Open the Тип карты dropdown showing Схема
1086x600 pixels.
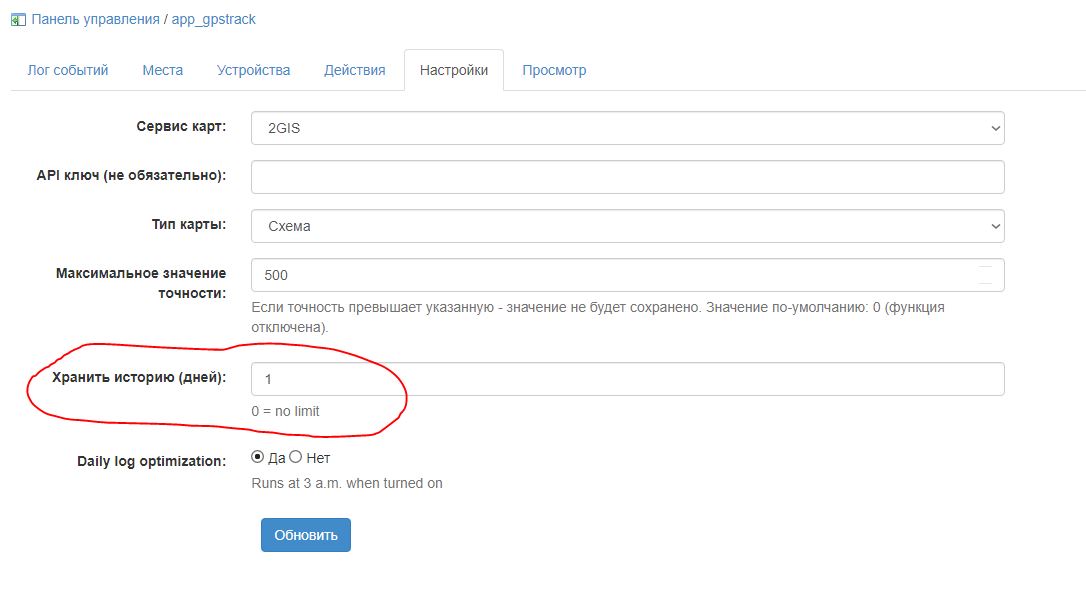[x=627, y=226]
